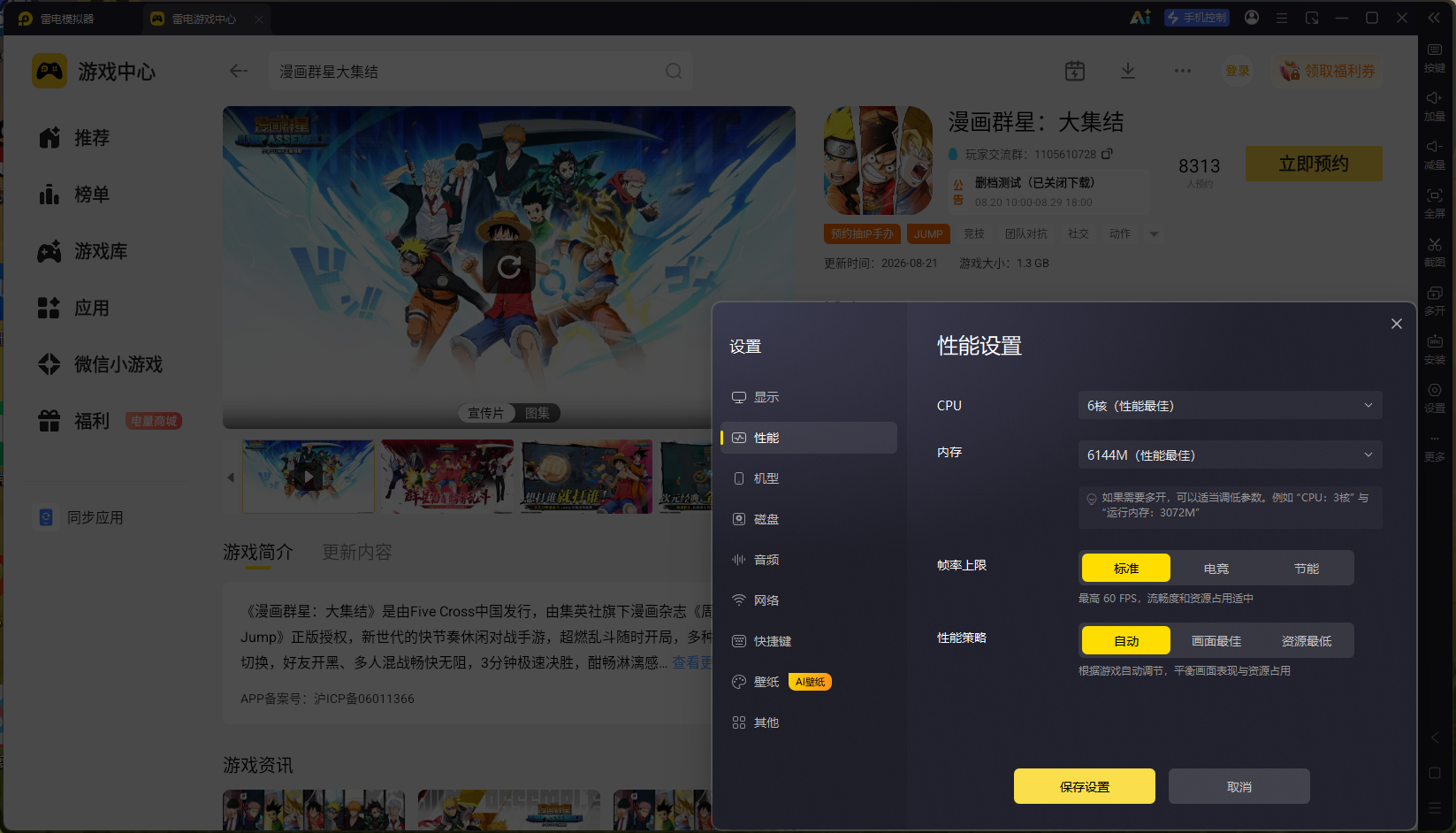This screenshot has height=833, width=1456.
Task: Open 设置 gear in the right sidebar
Action: click(x=1435, y=397)
